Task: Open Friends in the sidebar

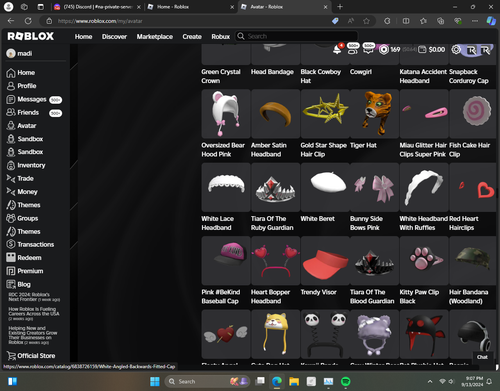Action: [34, 113]
